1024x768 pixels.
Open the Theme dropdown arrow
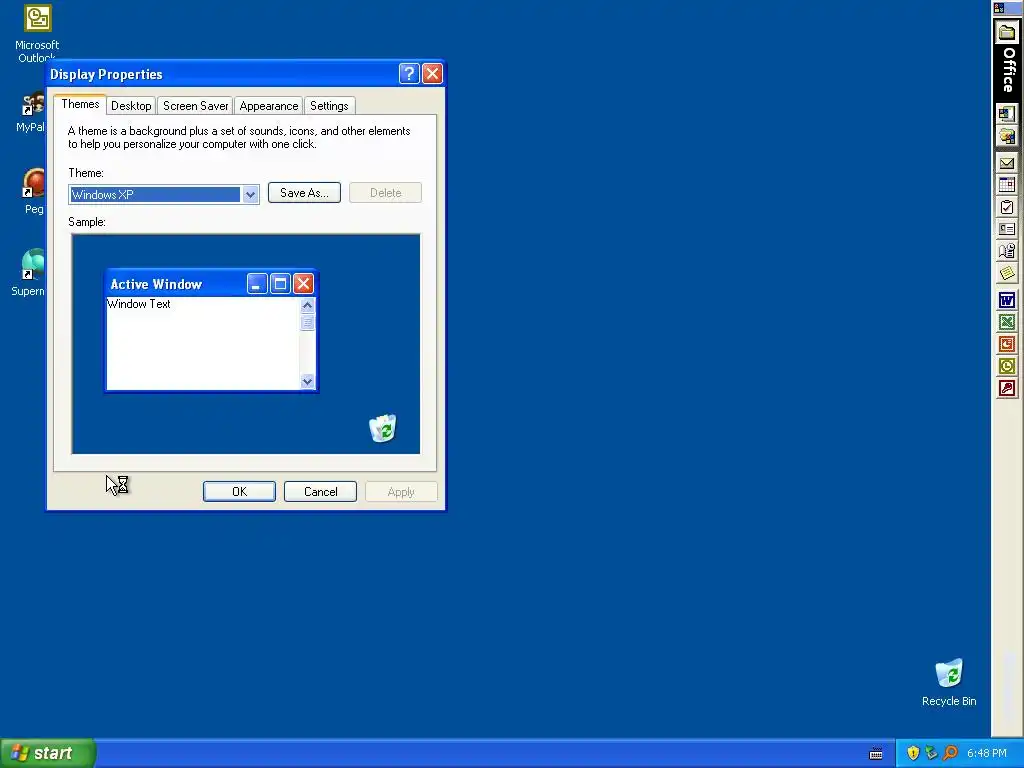click(250, 195)
